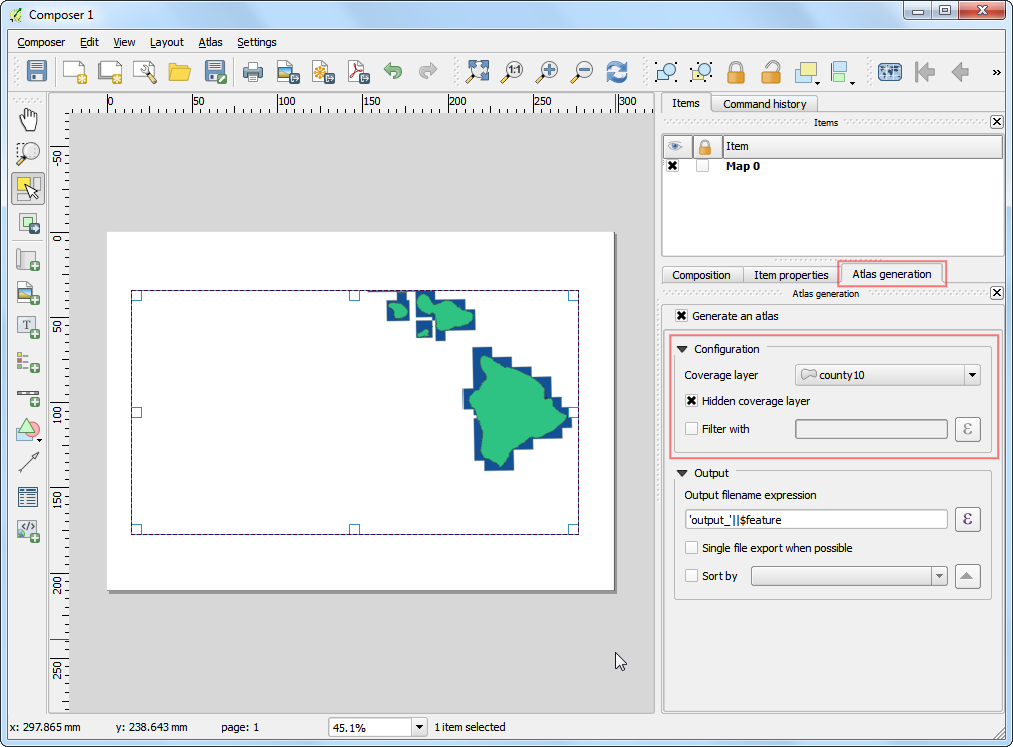1013x747 pixels.
Task: Open the Sort by field dropdown
Action: click(x=849, y=576)
